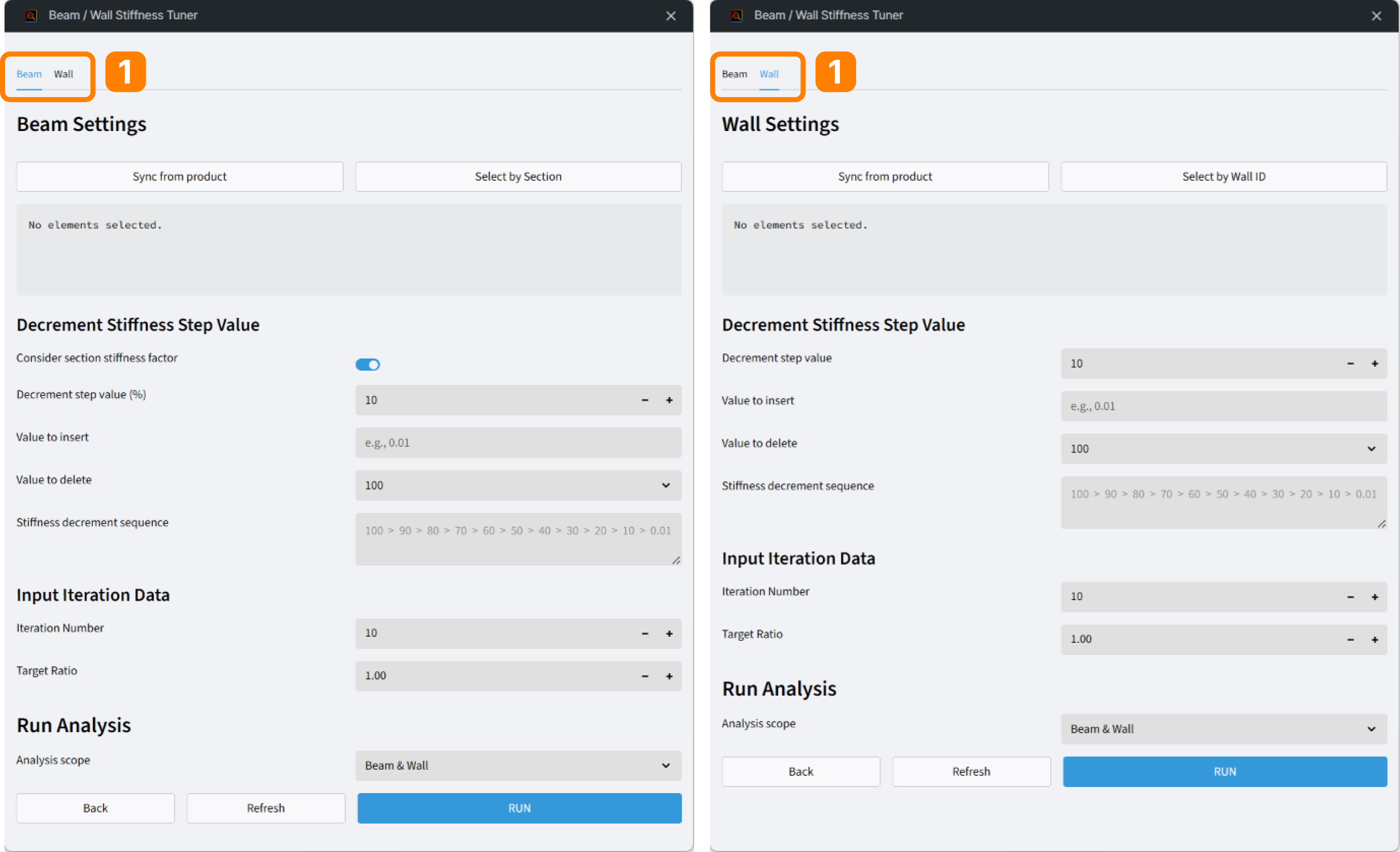
Task: Click app icon in left window title bar
Action: click(x=30, y=15)
